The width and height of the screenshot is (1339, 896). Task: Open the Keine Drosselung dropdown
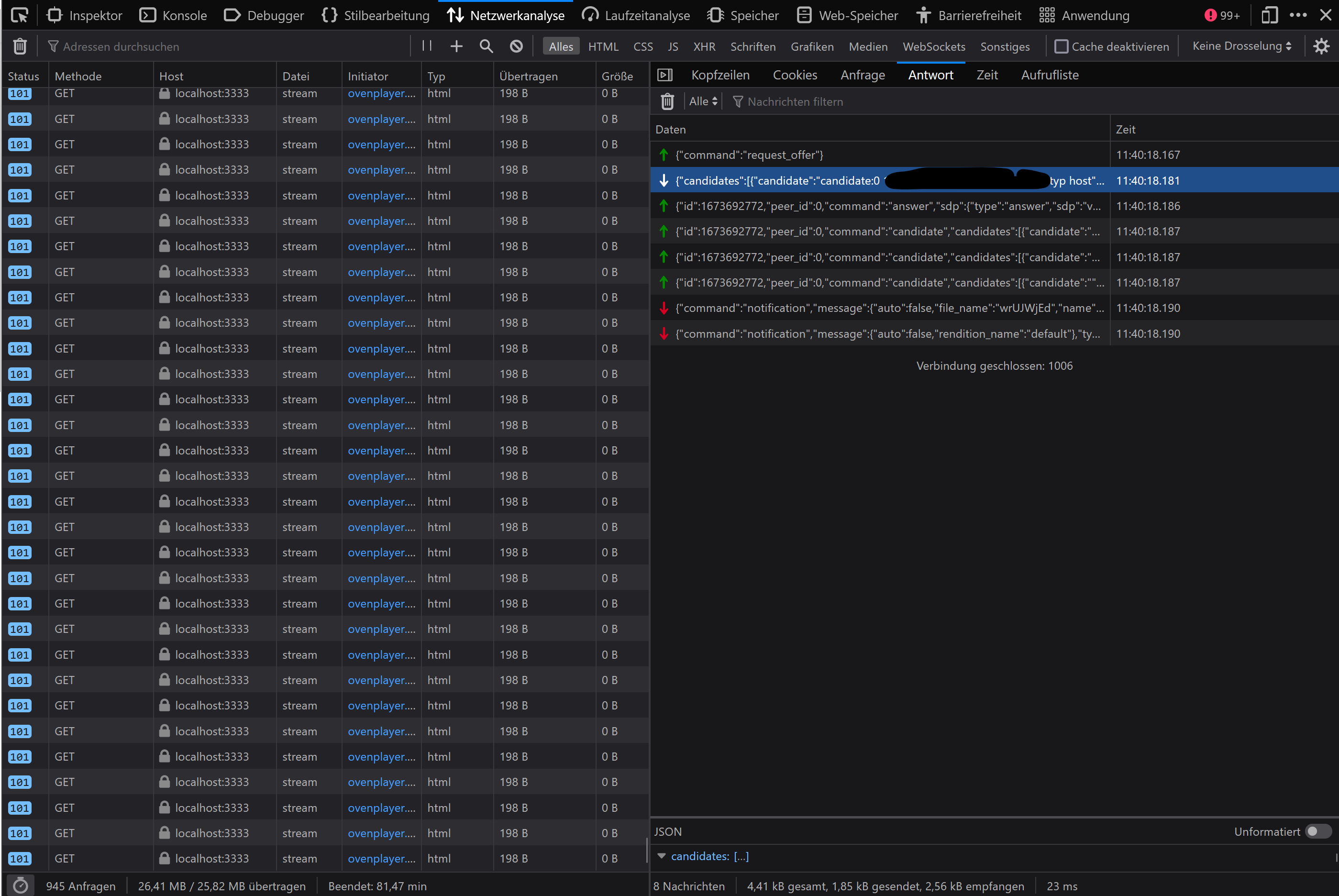point(1239,46)
